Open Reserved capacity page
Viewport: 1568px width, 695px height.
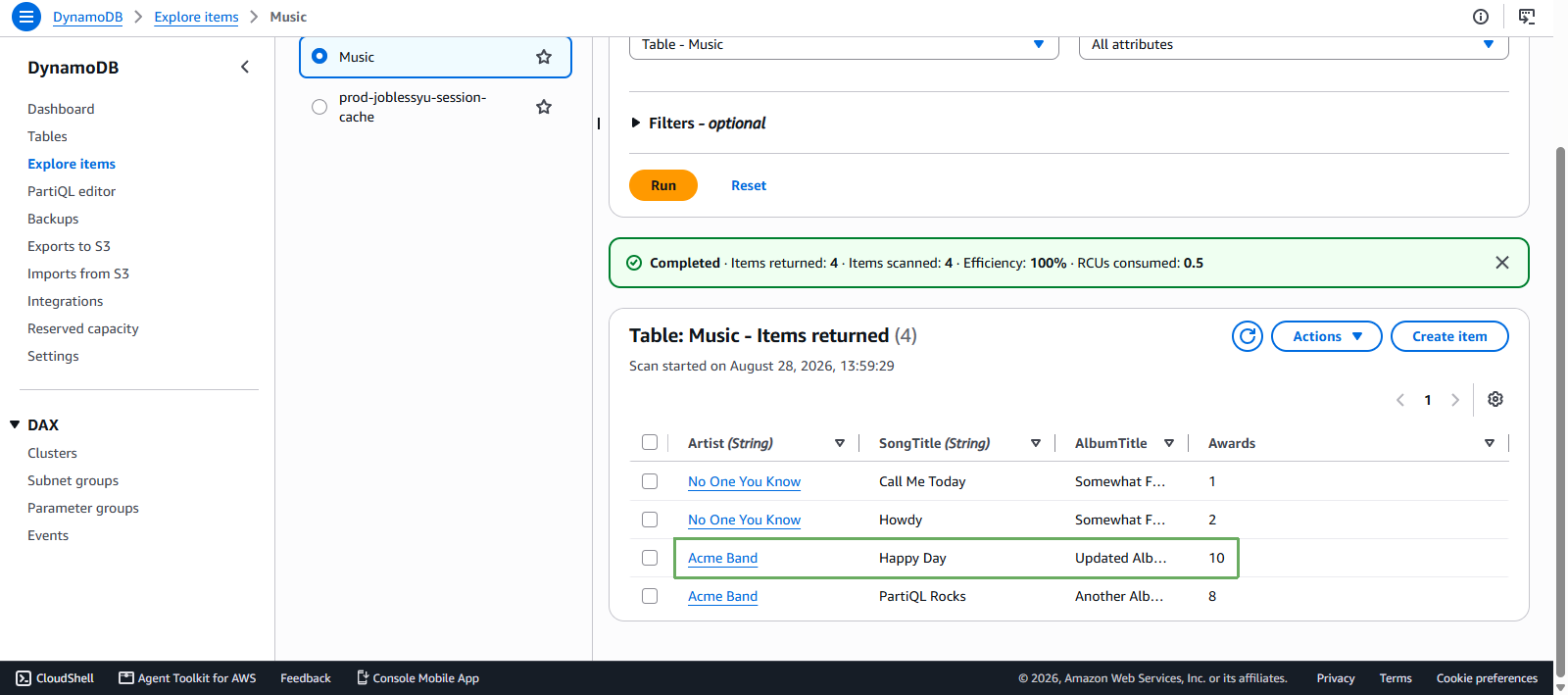(x=83, y=328)
